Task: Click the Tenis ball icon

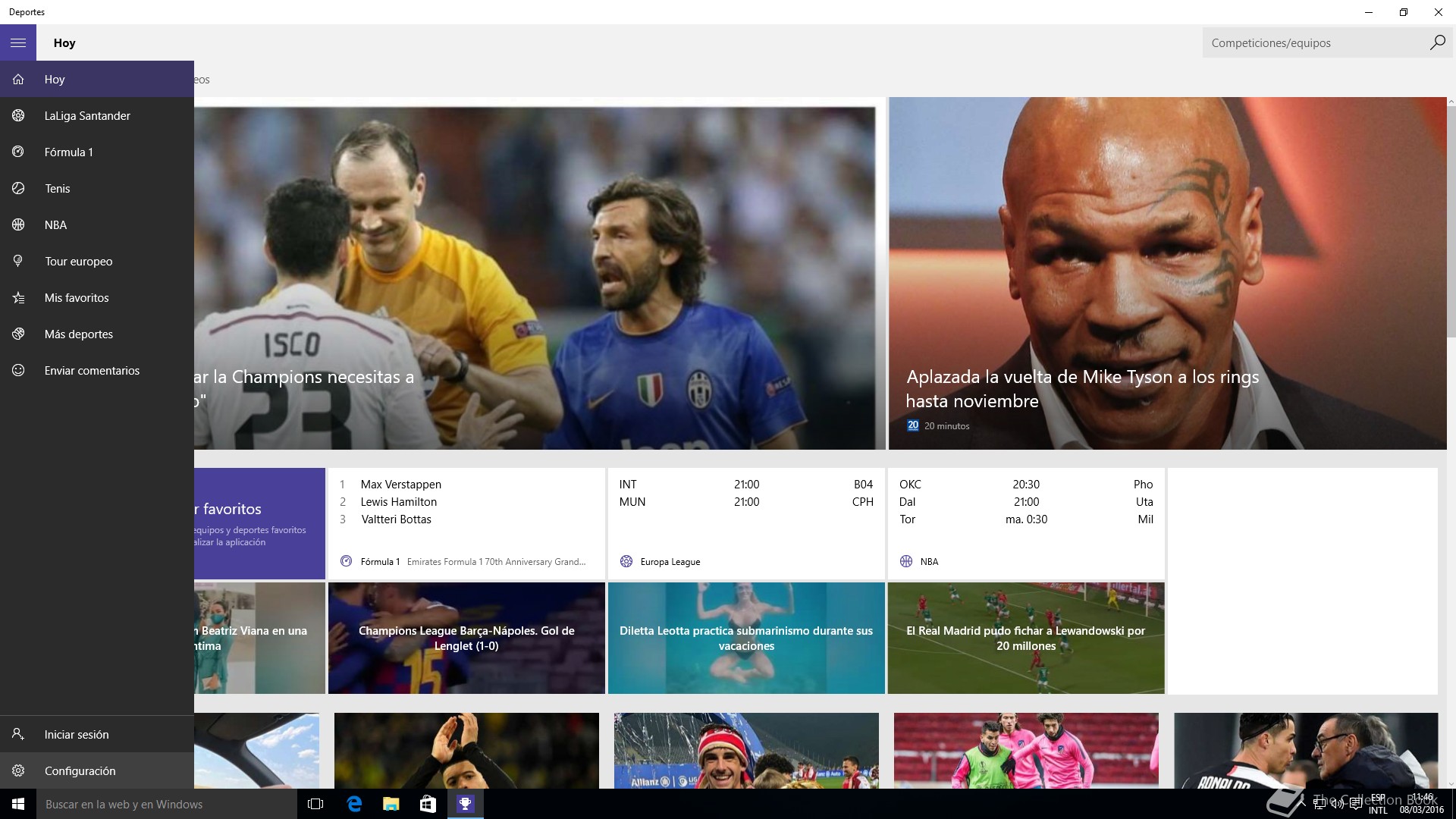Action: tap(18, 188)
